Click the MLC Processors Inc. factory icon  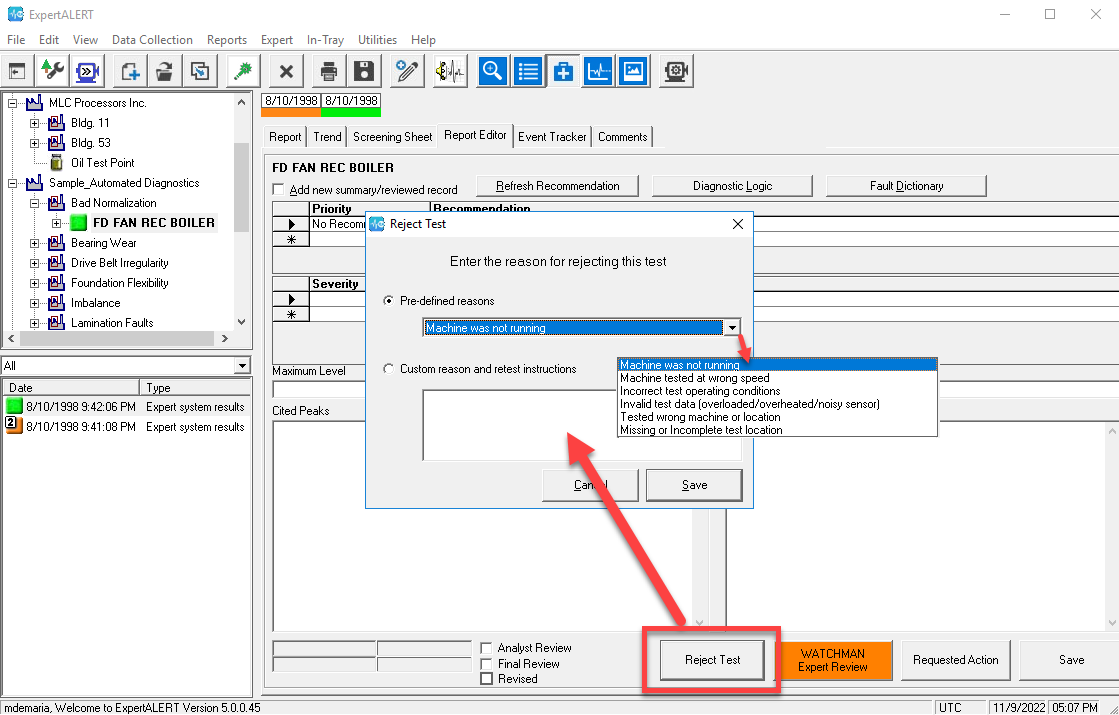35,103
